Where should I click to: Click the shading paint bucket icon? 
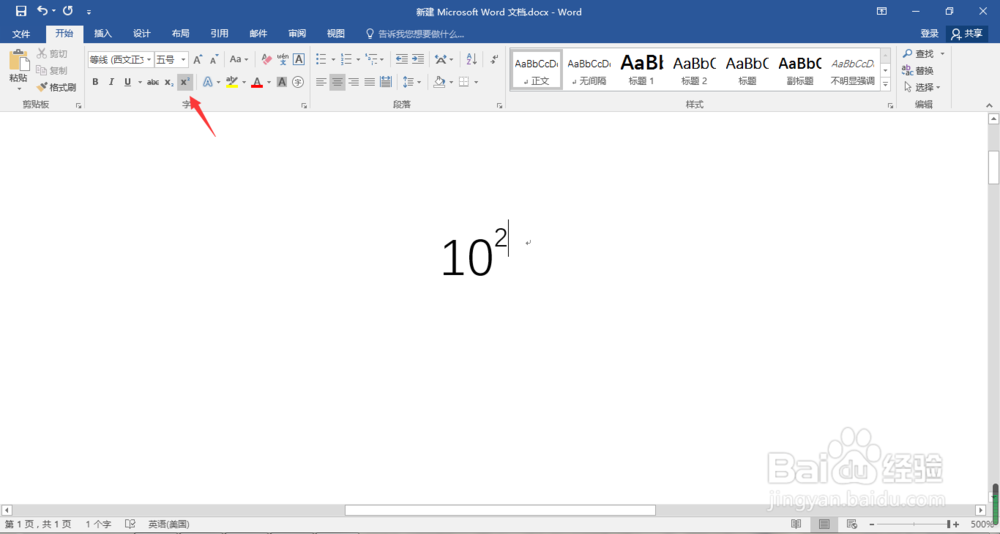(x=439, y=82)
